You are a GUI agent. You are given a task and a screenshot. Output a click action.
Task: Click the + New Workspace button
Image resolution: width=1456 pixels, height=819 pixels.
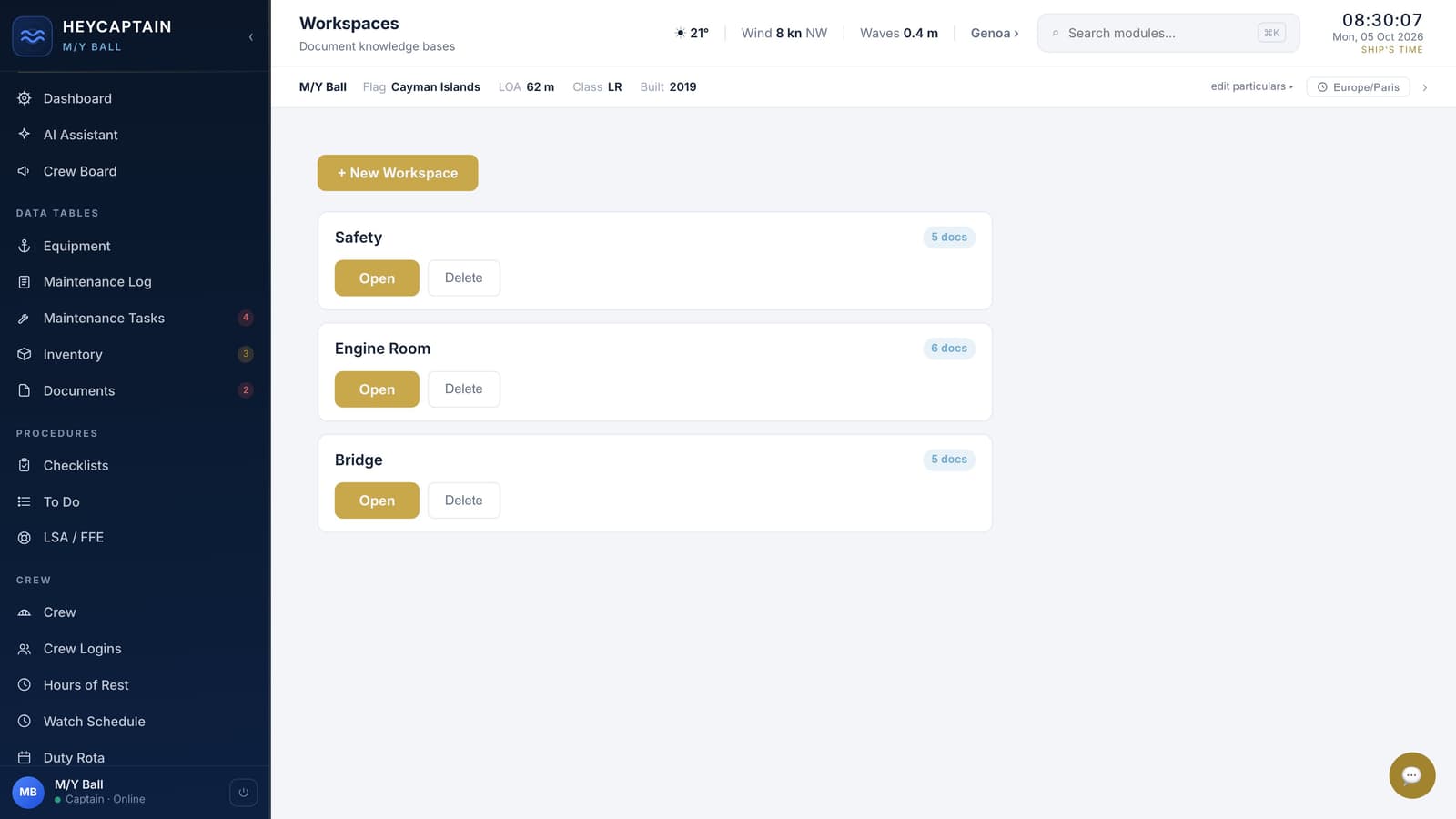[398, 173]
